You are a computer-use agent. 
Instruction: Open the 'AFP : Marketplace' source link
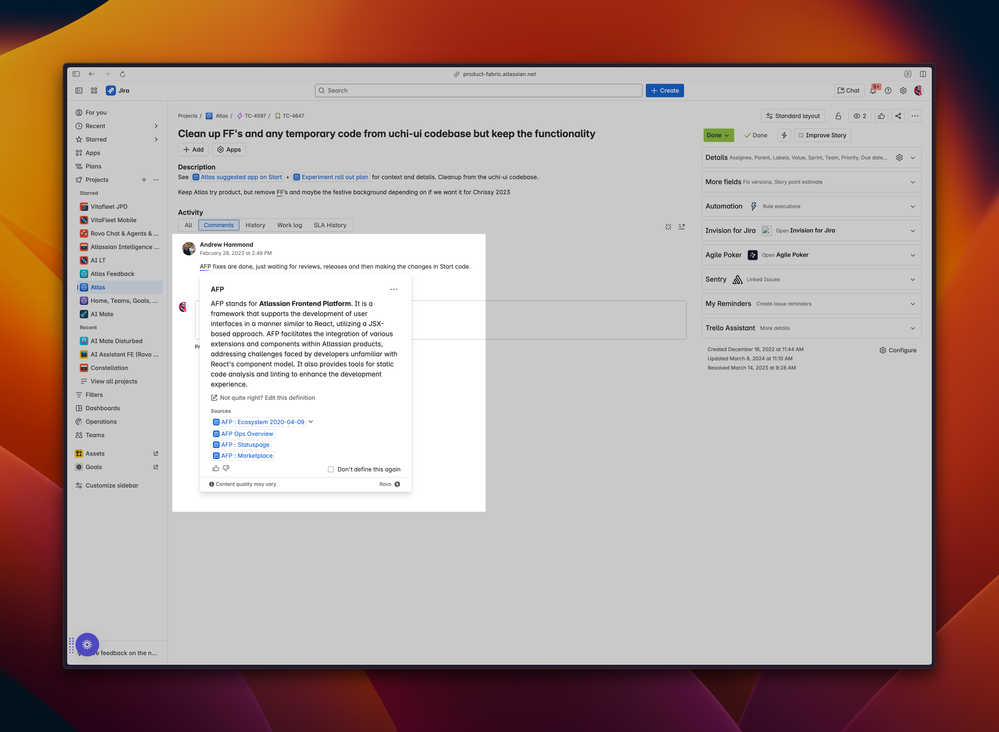(243, 456)
